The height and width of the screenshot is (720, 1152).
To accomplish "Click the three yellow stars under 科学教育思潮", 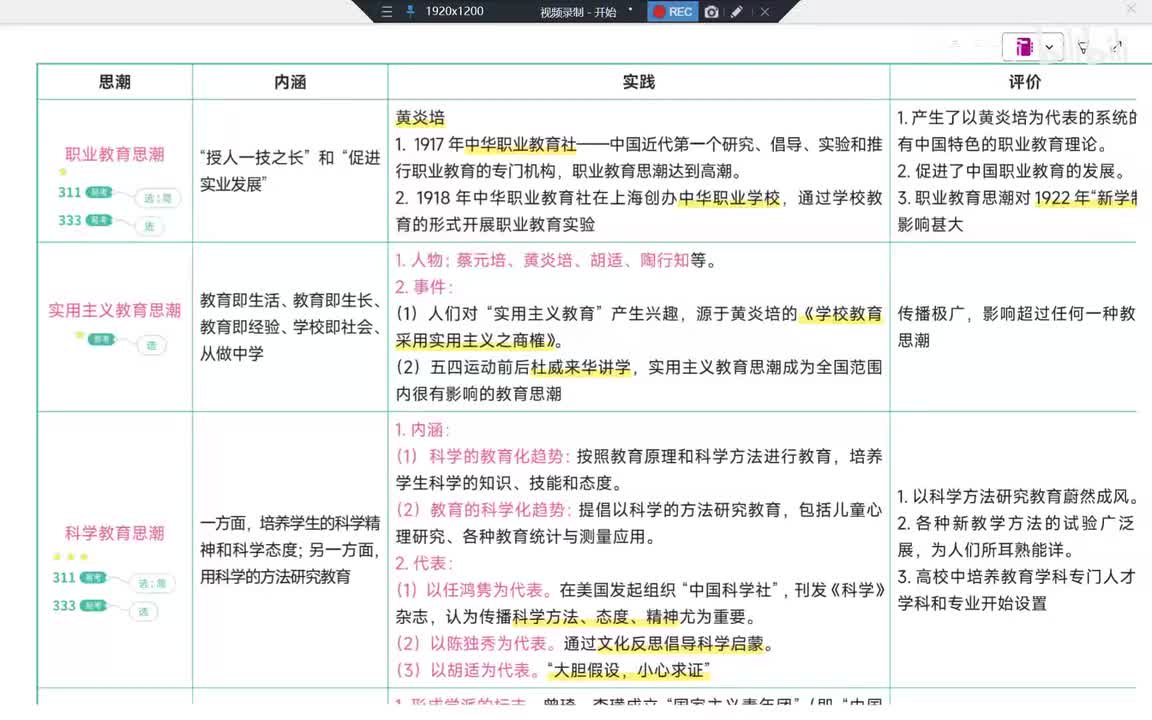I will 70,556.
